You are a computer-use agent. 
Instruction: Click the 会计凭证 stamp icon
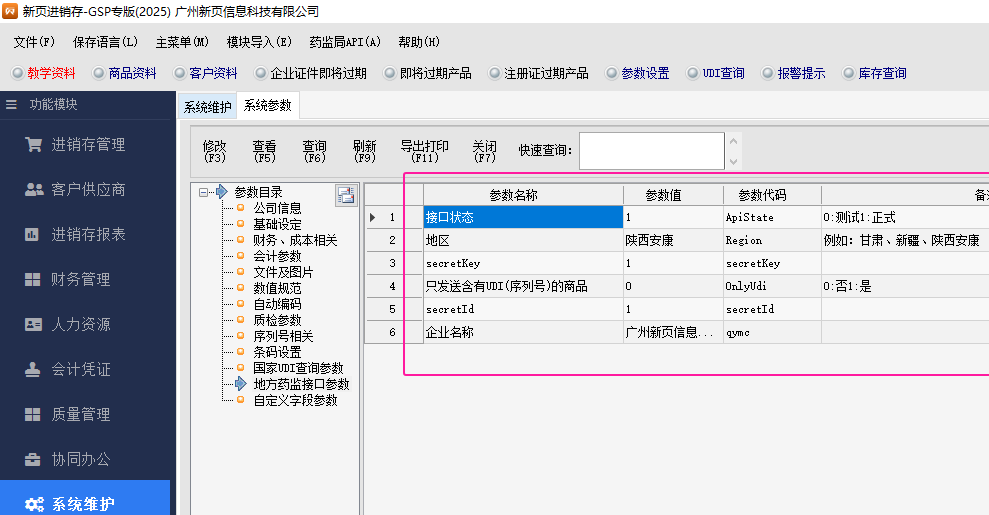33,370
